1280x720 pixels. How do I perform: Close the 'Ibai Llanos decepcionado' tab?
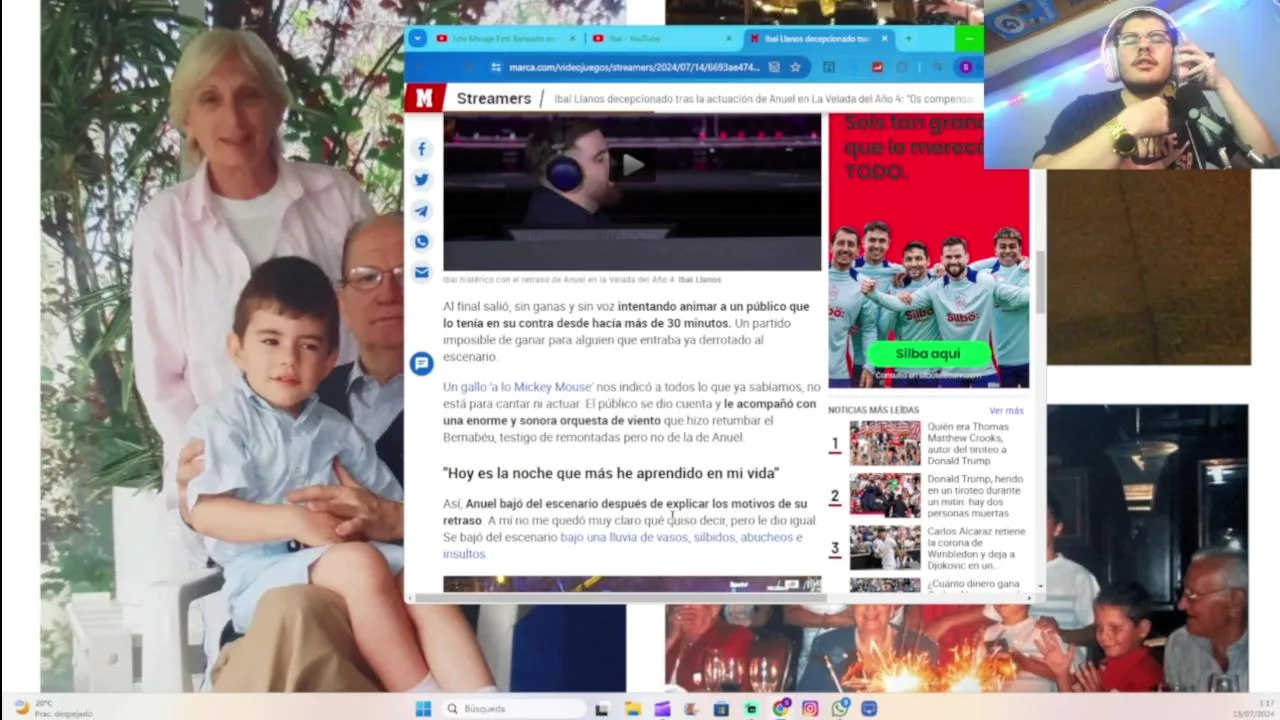886,38
